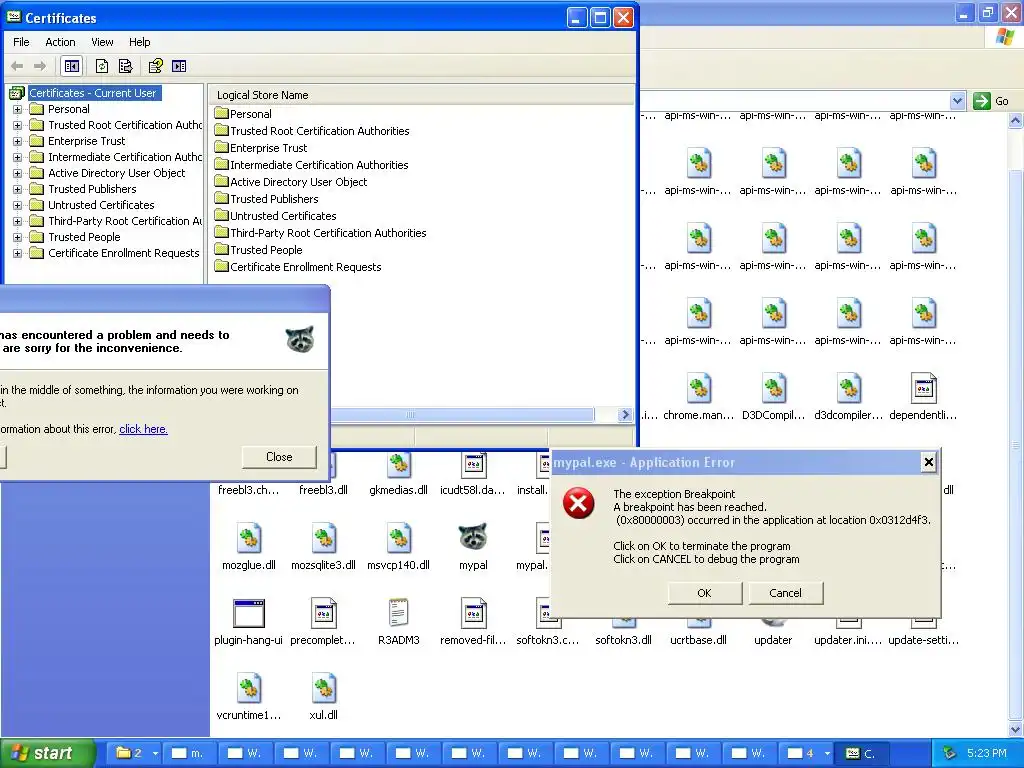1024x768 pixels.
Task: Select Certificates - Current User root node
Action: [x=93, y=93]
